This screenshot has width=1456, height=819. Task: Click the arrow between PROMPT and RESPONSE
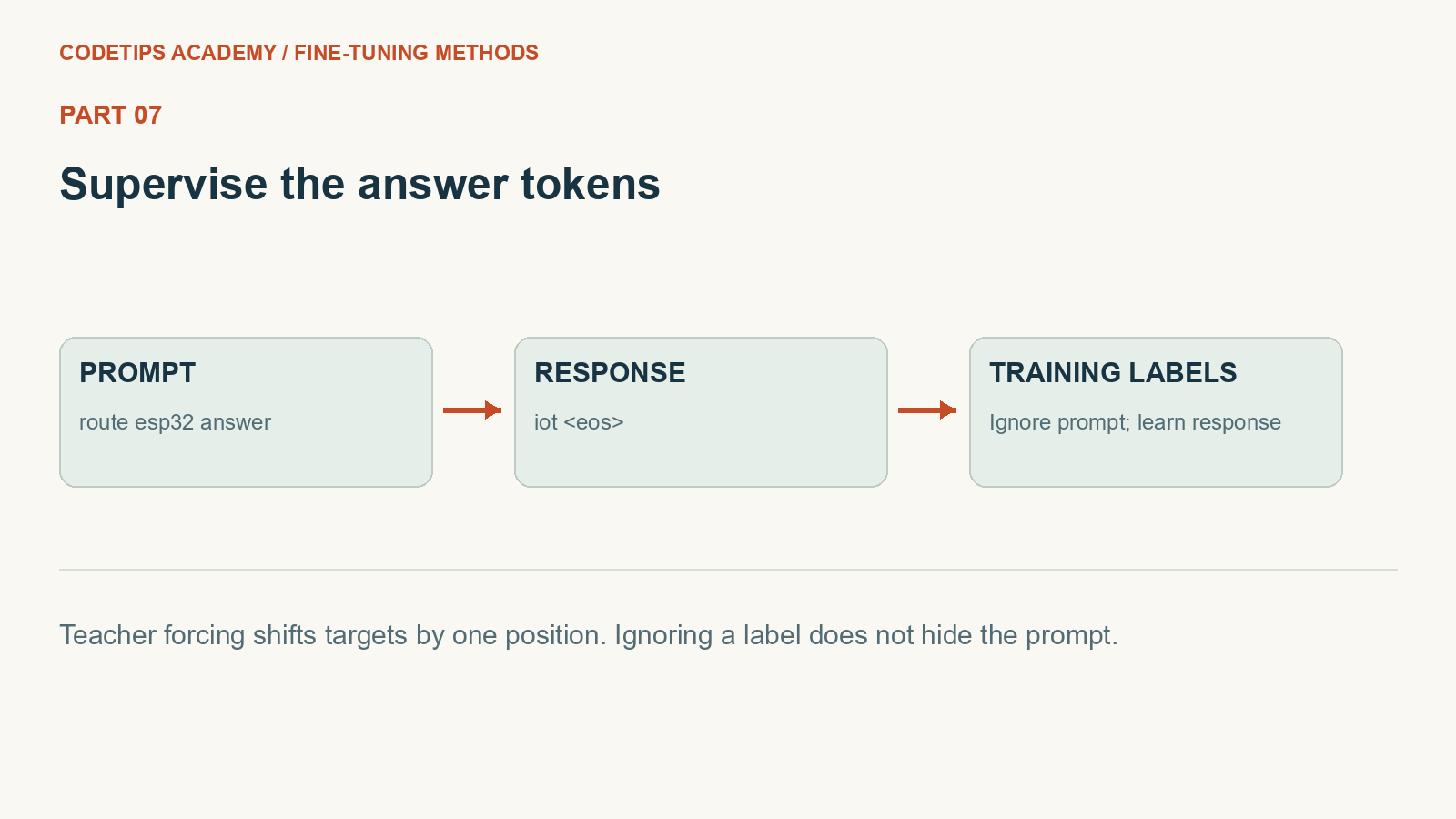[472, 410]
